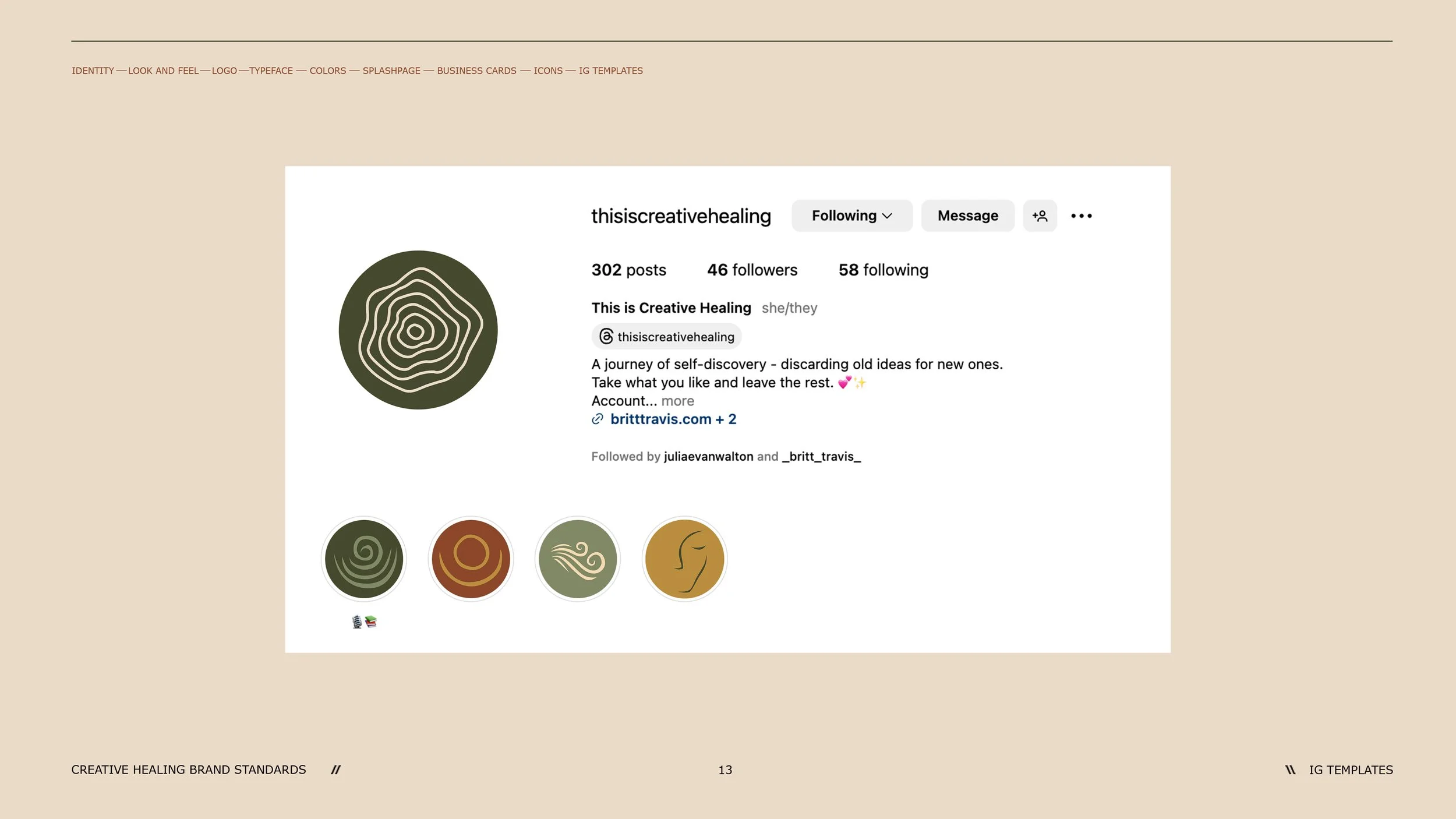
Task: Go to the LOGO section
Action: 224,70
